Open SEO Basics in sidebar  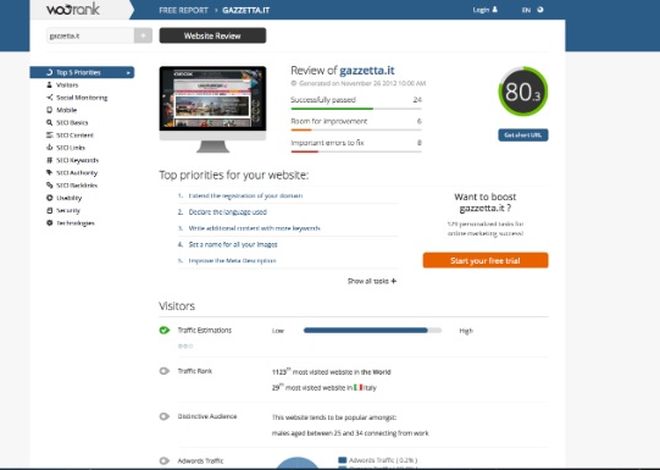(x=72, y=122)
